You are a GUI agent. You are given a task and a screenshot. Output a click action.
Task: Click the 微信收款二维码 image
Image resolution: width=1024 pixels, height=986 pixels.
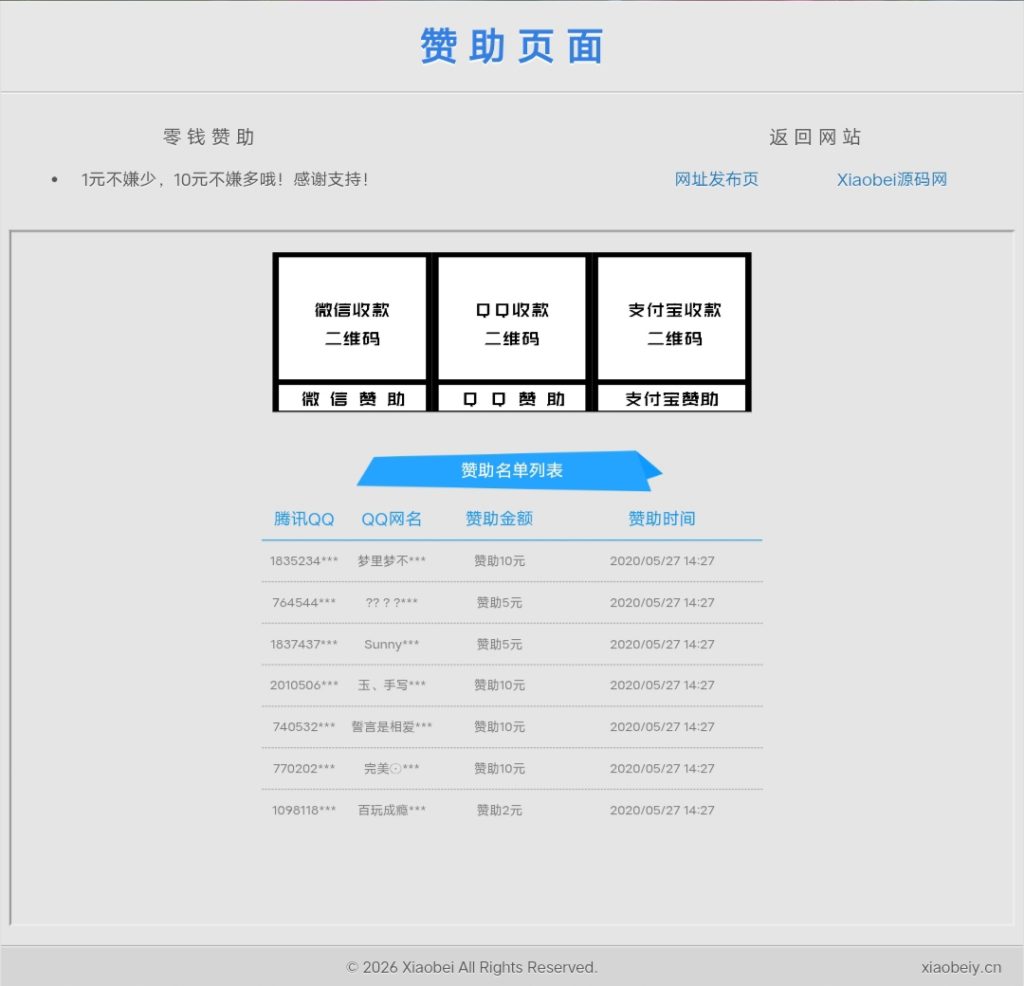(352, 318)
